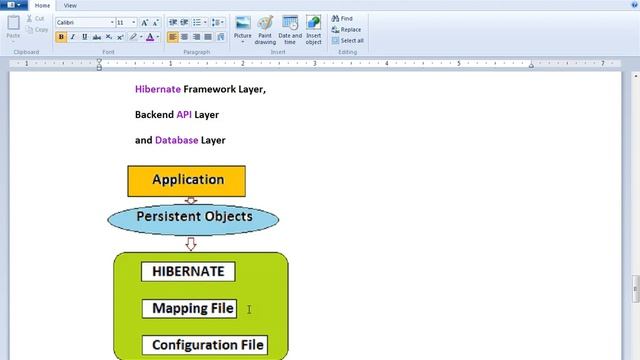Open WordPad Help icon
640x360 pixels.
635,4
